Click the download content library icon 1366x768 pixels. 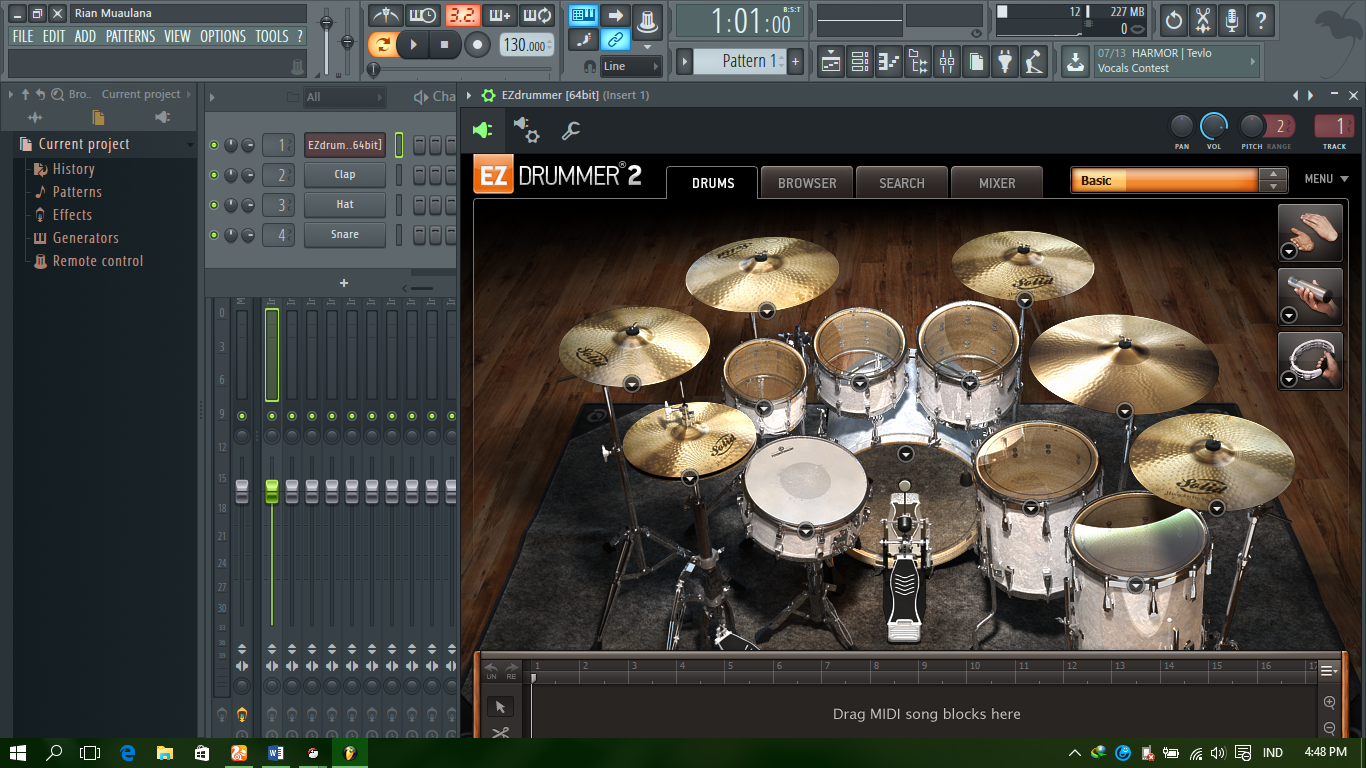(1074, 62)
